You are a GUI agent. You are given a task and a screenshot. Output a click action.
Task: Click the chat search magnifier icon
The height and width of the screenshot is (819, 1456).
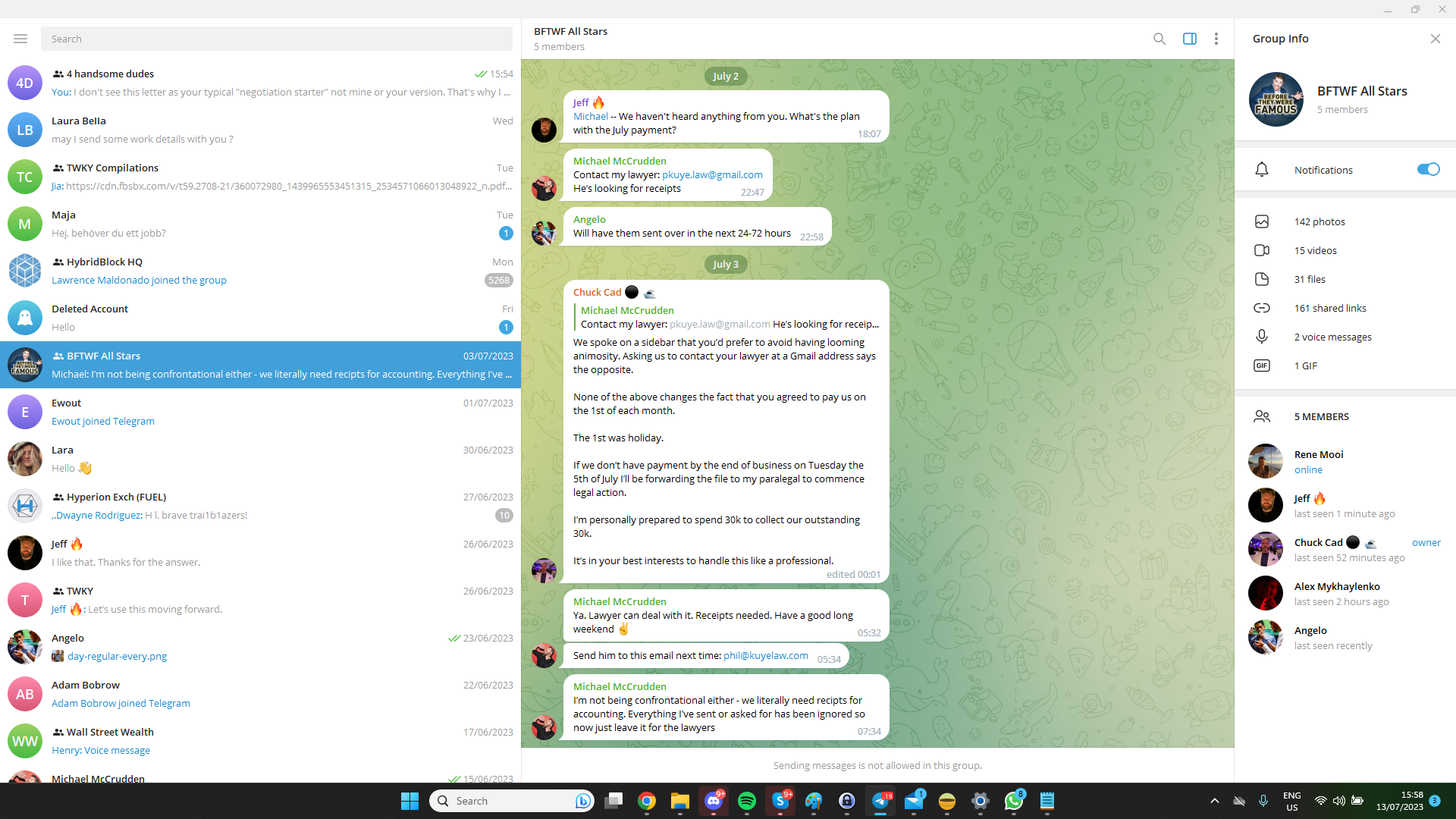pos(1159,39)
